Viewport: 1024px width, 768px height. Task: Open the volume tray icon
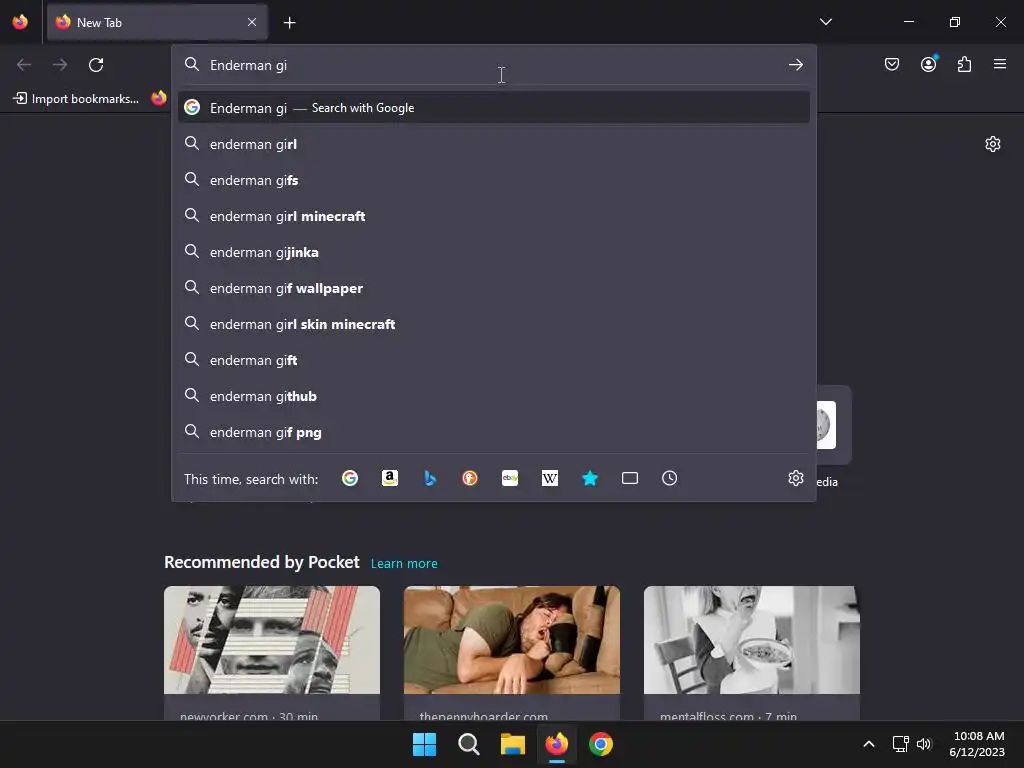pos(923,744)
